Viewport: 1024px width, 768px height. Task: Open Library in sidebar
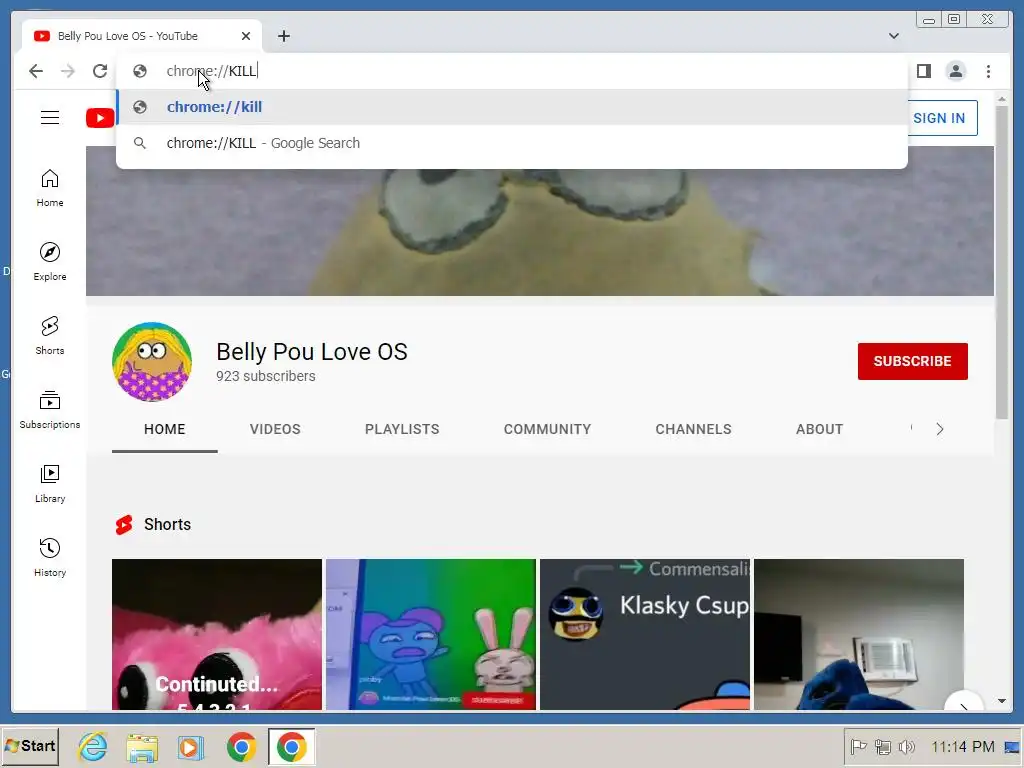(50, 483)
